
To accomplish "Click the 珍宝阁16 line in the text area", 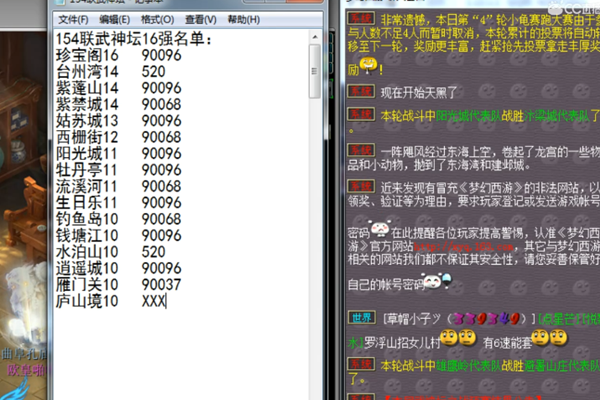I will coord(90,57).
